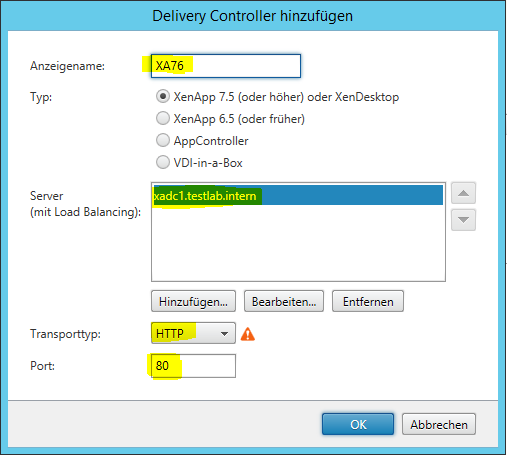Image resolution: width=507 pixels, height=455 pixels.
Task: Click the Delivery Controller hinzufügen title bar
Action: click(252, 16)
